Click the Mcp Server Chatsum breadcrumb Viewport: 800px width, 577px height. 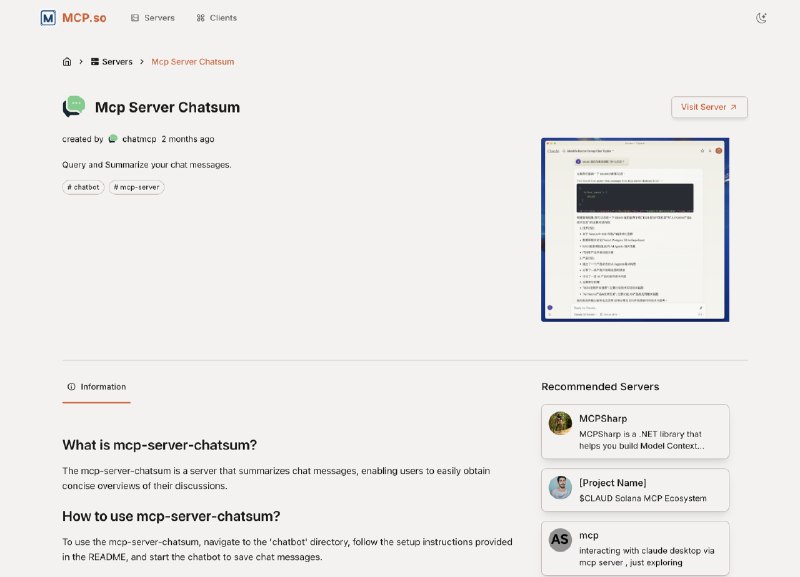click(x=193, y=62)
